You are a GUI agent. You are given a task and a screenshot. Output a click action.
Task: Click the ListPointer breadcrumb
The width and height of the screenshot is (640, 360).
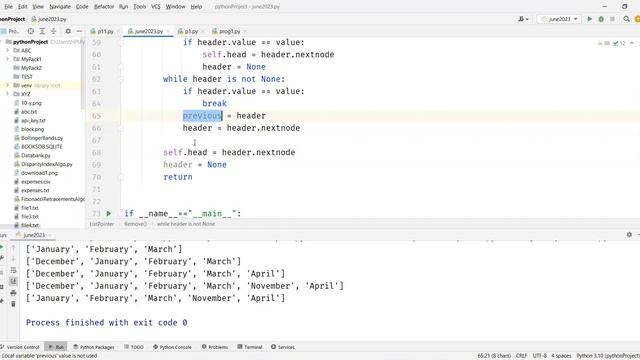tap(102, 224)
